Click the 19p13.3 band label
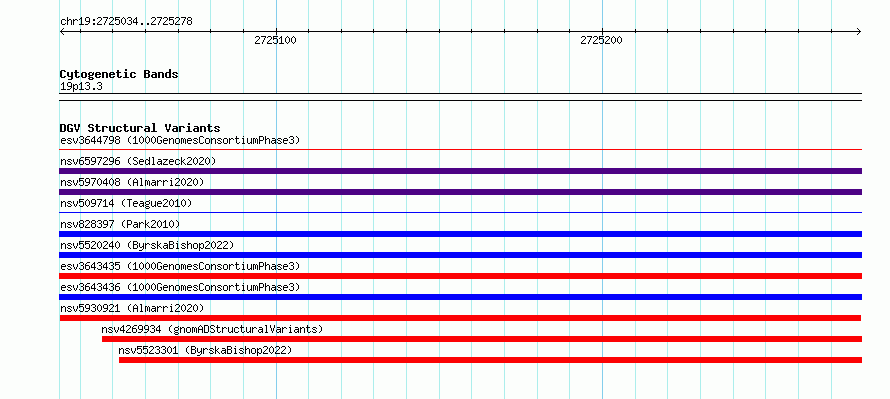 coord(81,87)
